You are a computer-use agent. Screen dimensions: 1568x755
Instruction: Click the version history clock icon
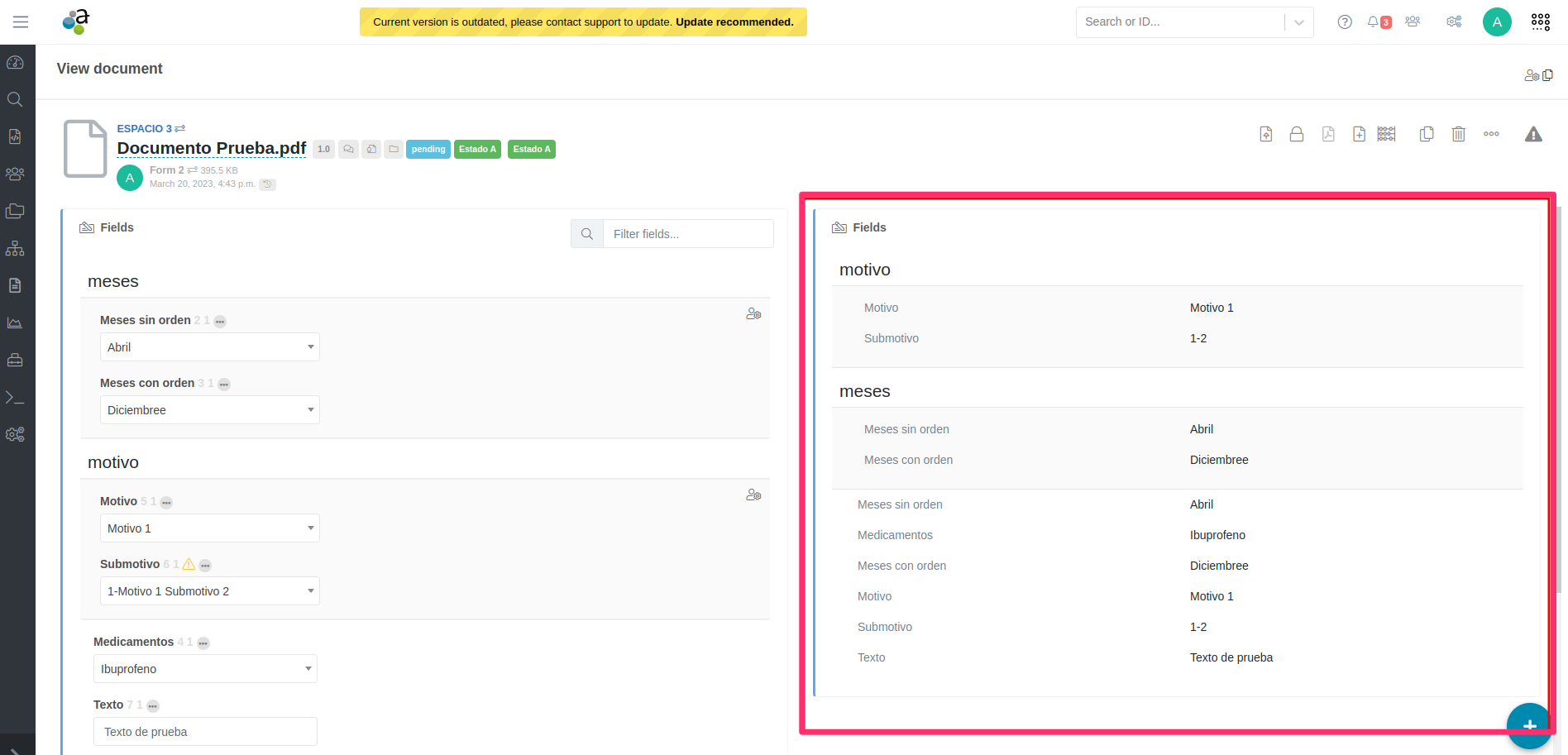coord(267,184)
